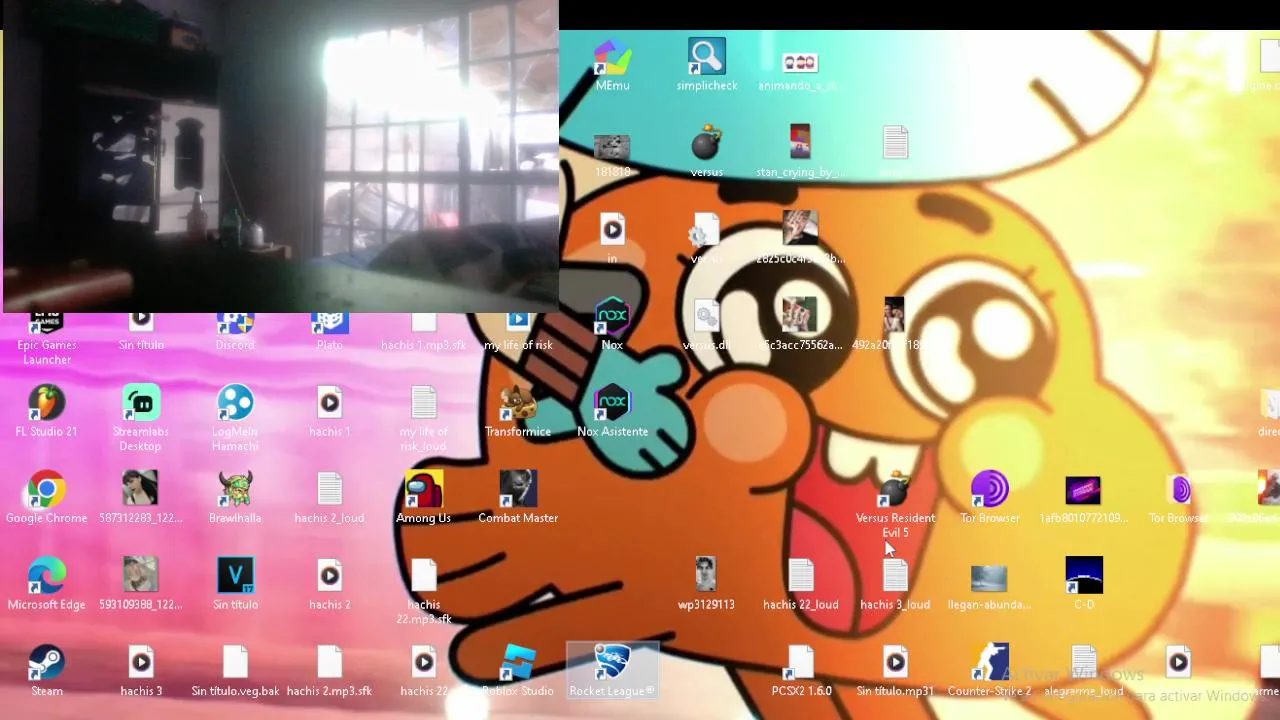Open Tor Browser shortcut with round purple logo
This screenshot has height=720, width=1280.
(989, 498)
